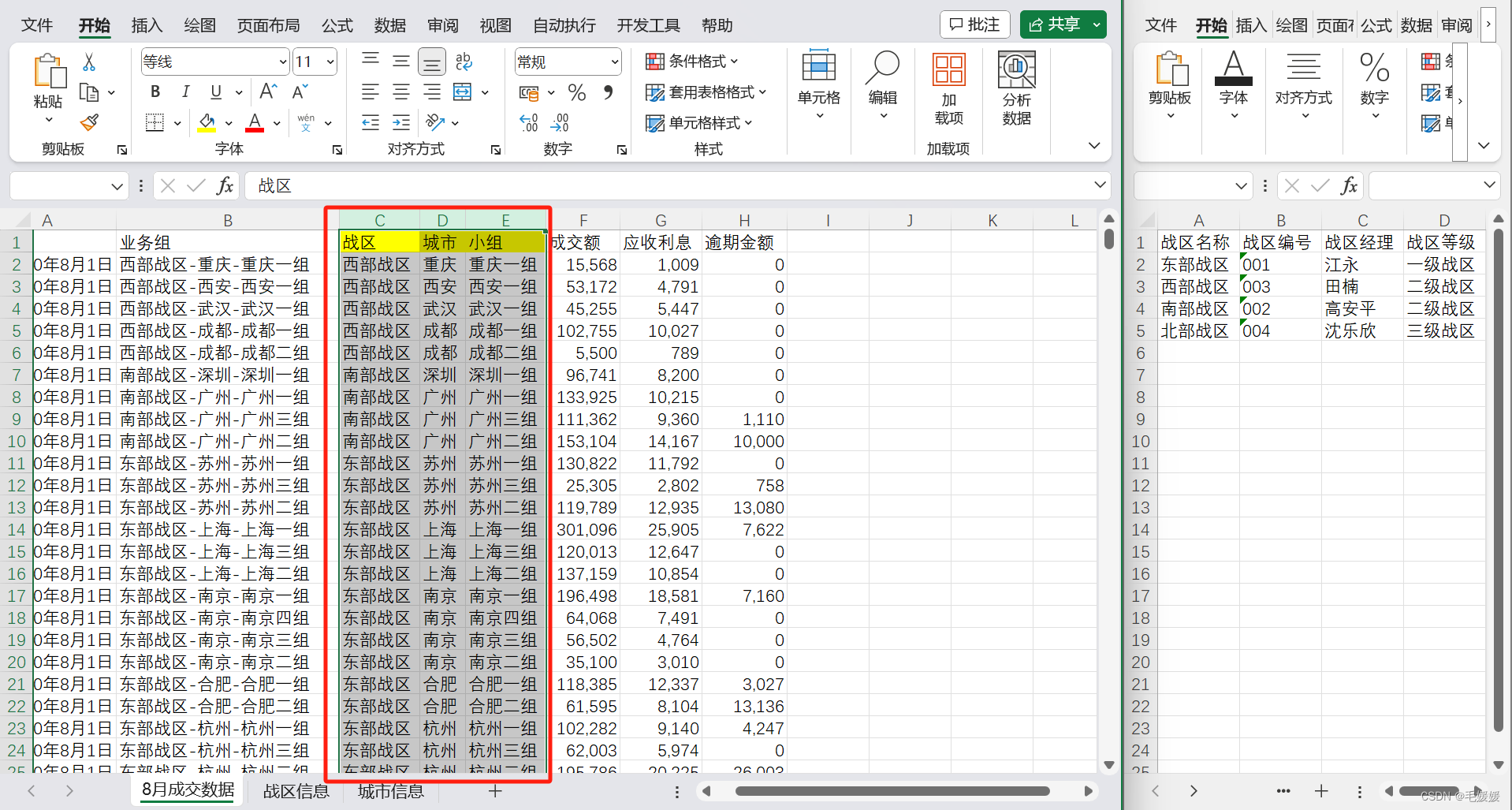Image resolution: width=1512 pixels, height=810 pixels.
Task: Click the Copy icon in clipboard group
Action: point(90,92)
